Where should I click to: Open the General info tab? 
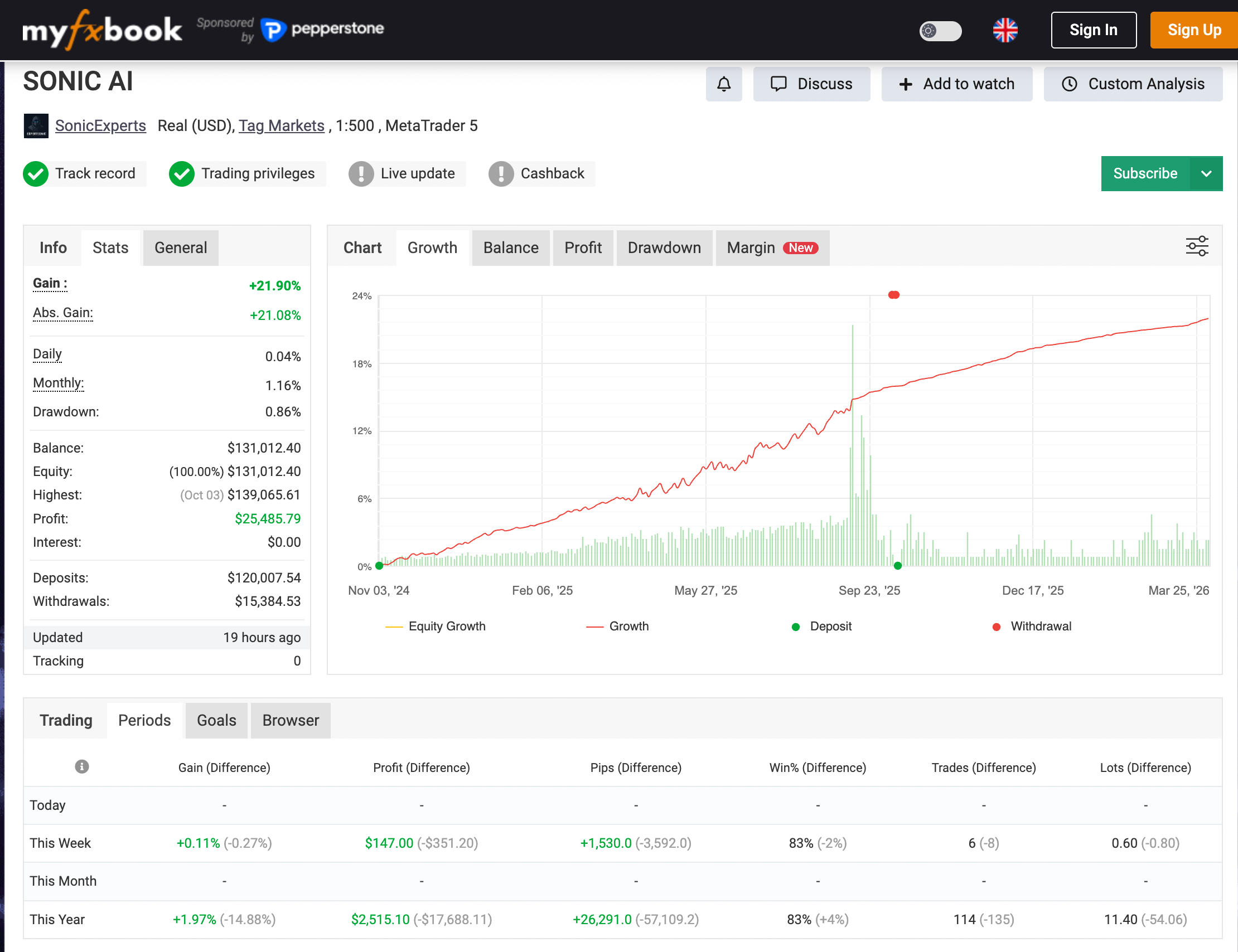180,247
